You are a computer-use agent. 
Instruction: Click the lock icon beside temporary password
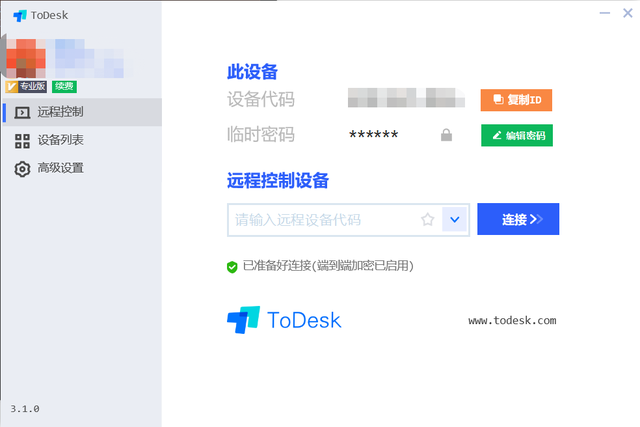pyautogui.click(x=447, y=135)
